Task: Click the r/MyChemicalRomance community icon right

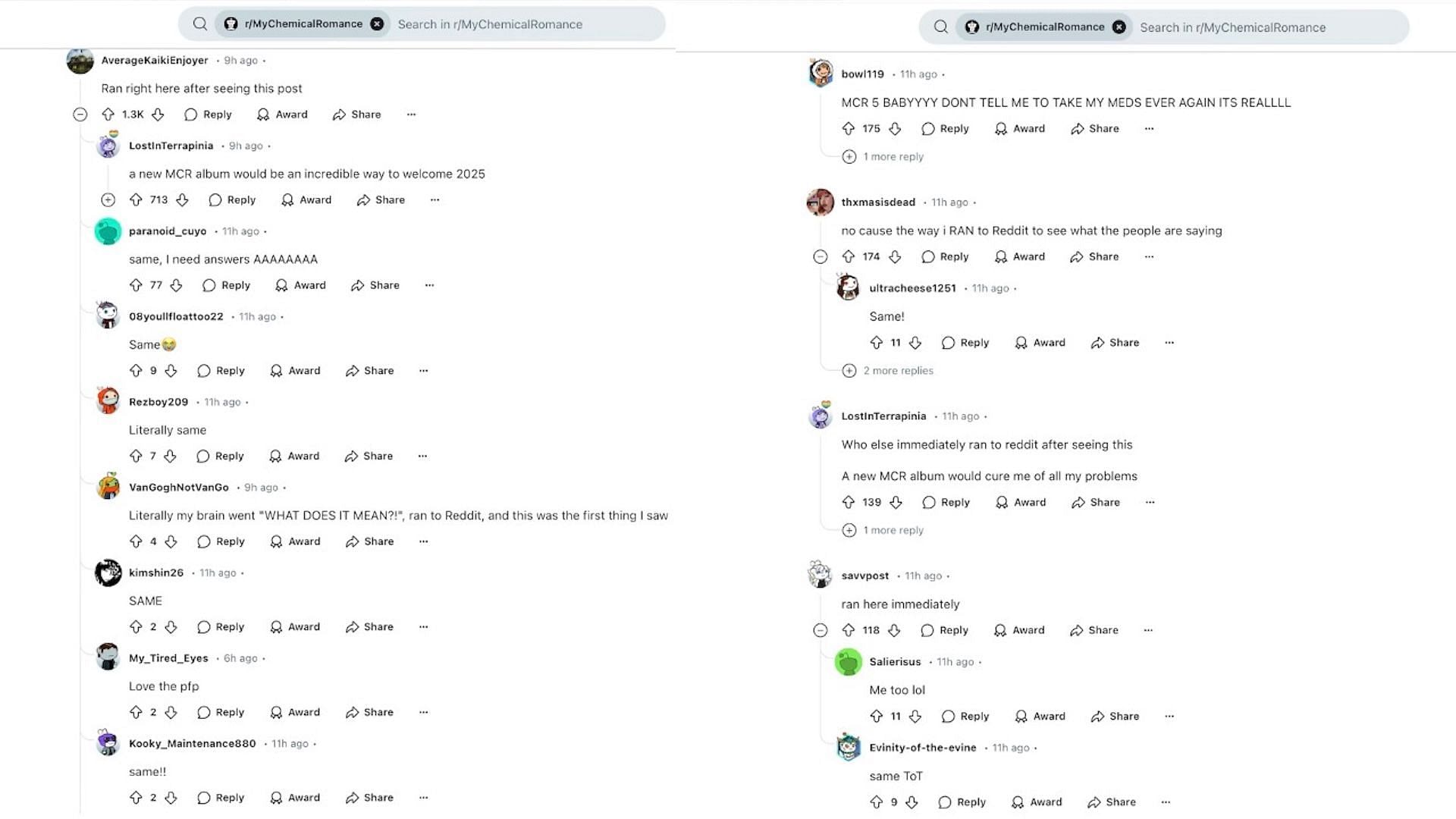Action: tap(972, 27)
